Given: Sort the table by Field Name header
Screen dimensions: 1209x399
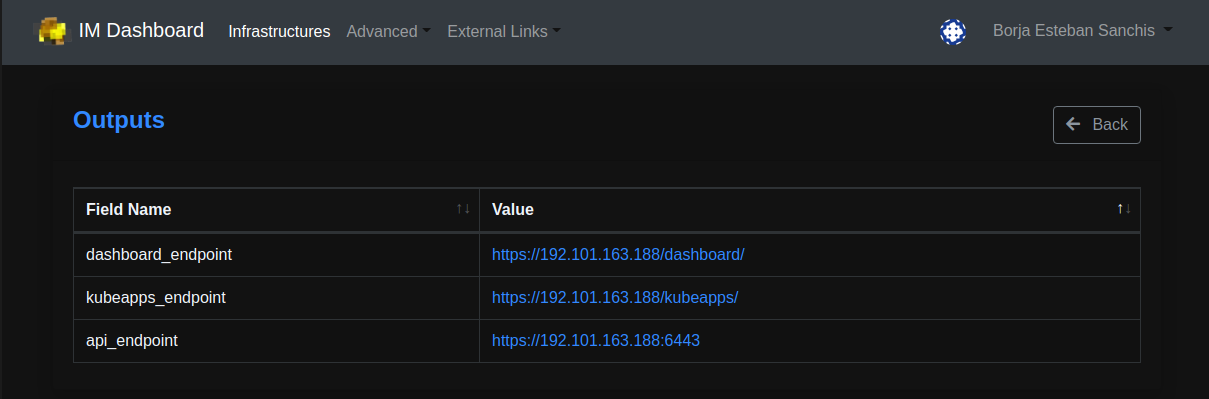Looking at the screenshot, I should point(276,210).
